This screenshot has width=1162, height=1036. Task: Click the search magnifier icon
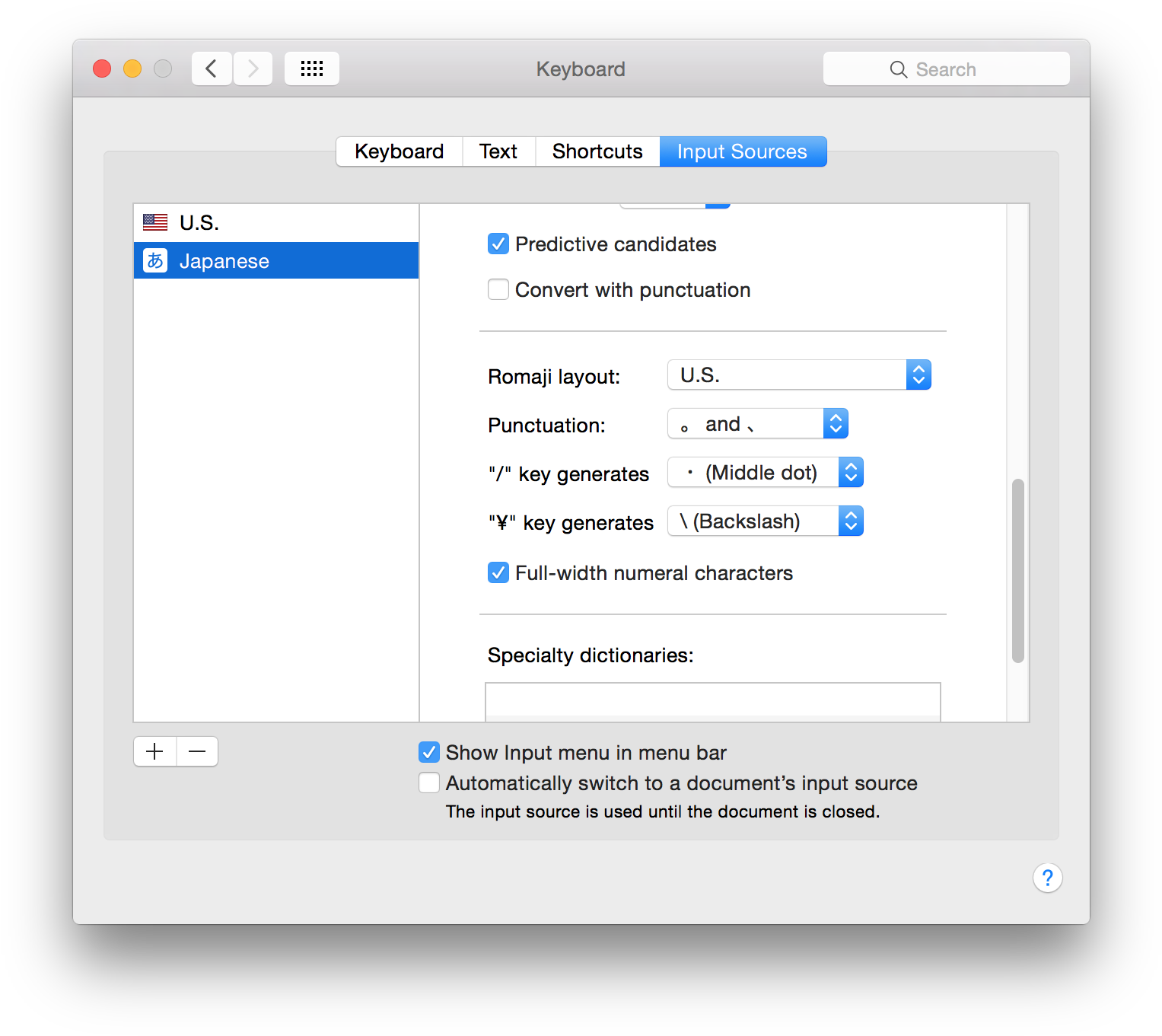pyautogui.click(x=899, y=69)
